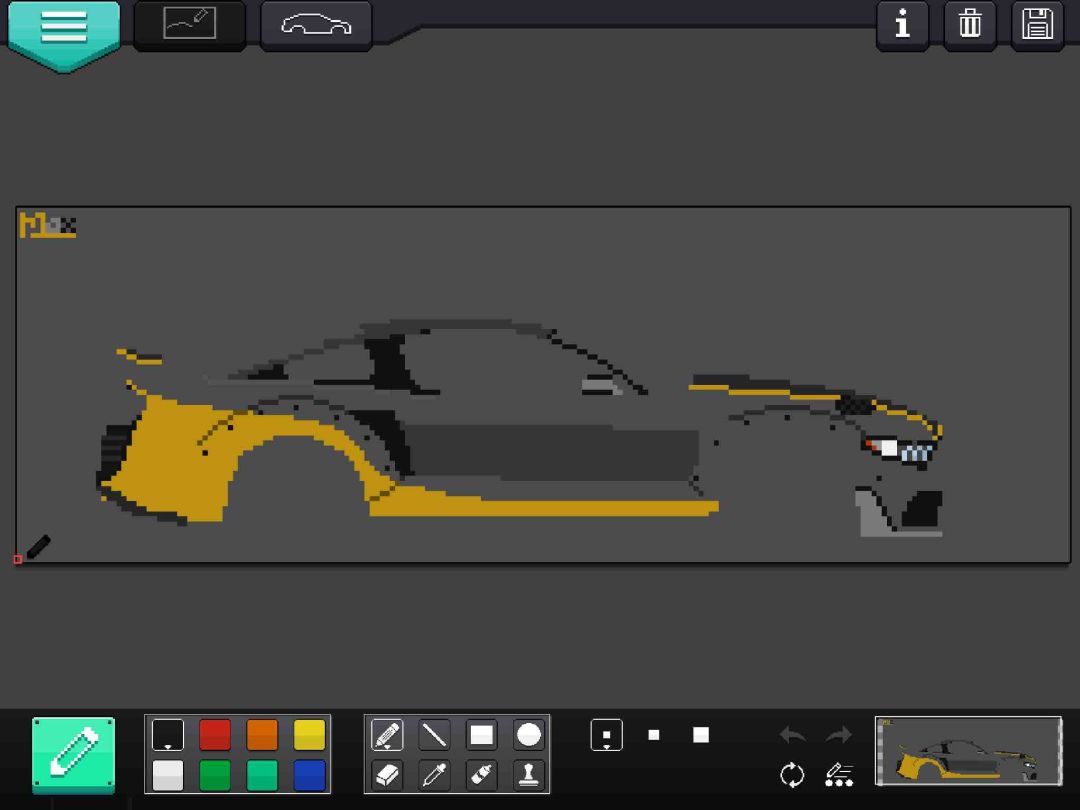This screenshot has height=810, width=1080.
Task: Switch to the drawing canvas tab
Action: (x=189, y=24)
